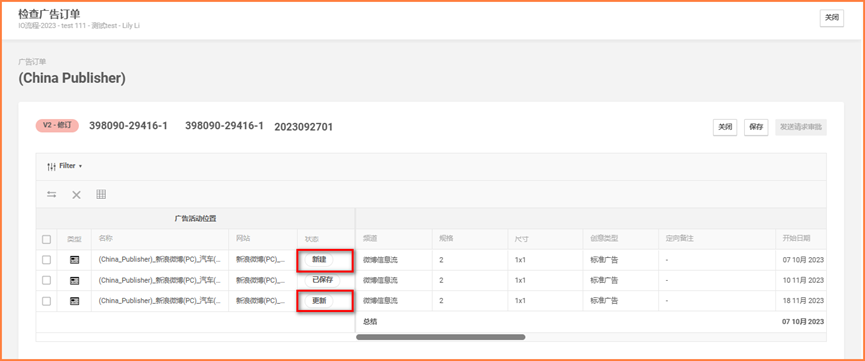Click the 检查广告订单 page title

tap(49, 13)
